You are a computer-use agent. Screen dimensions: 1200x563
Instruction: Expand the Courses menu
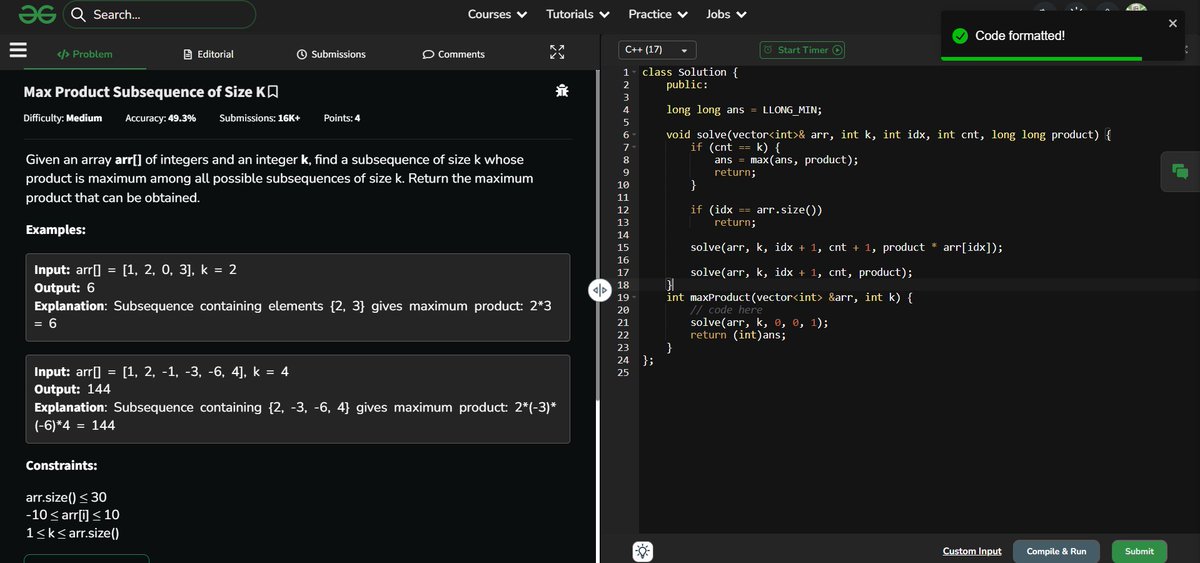497,14
